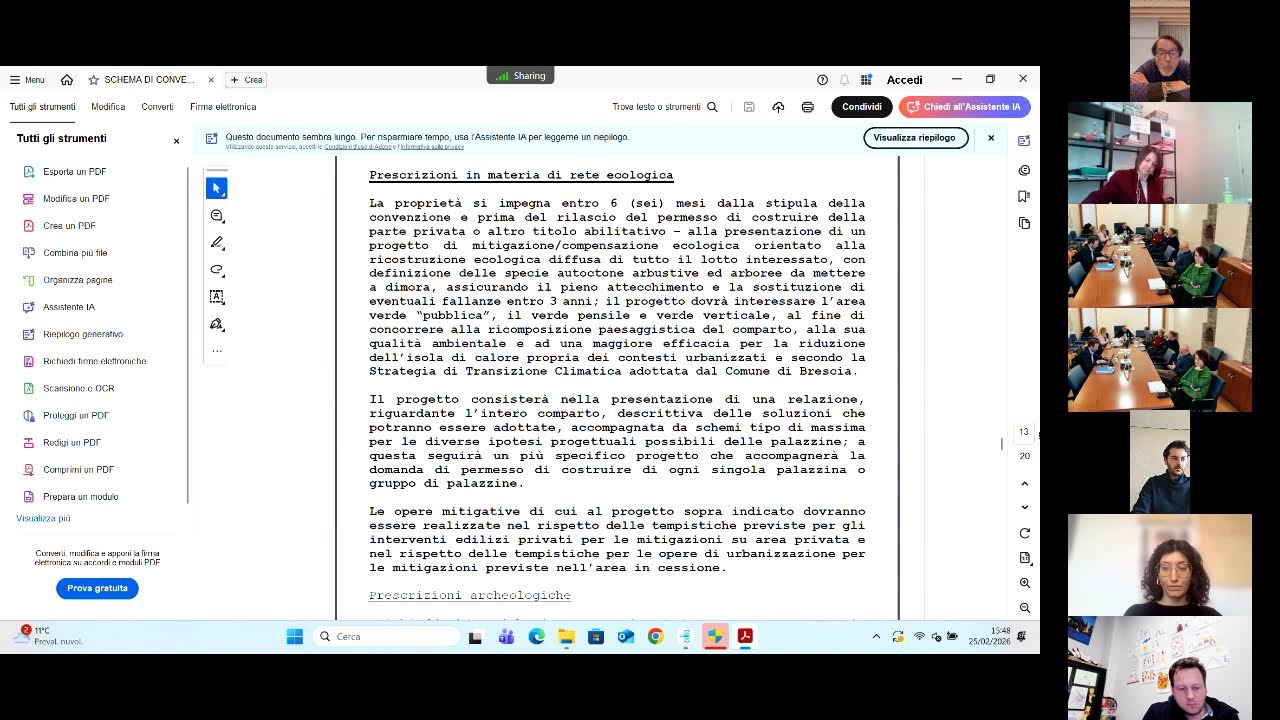
Task: Select the highlighter pen tool
Action: (x=216, y=243)
